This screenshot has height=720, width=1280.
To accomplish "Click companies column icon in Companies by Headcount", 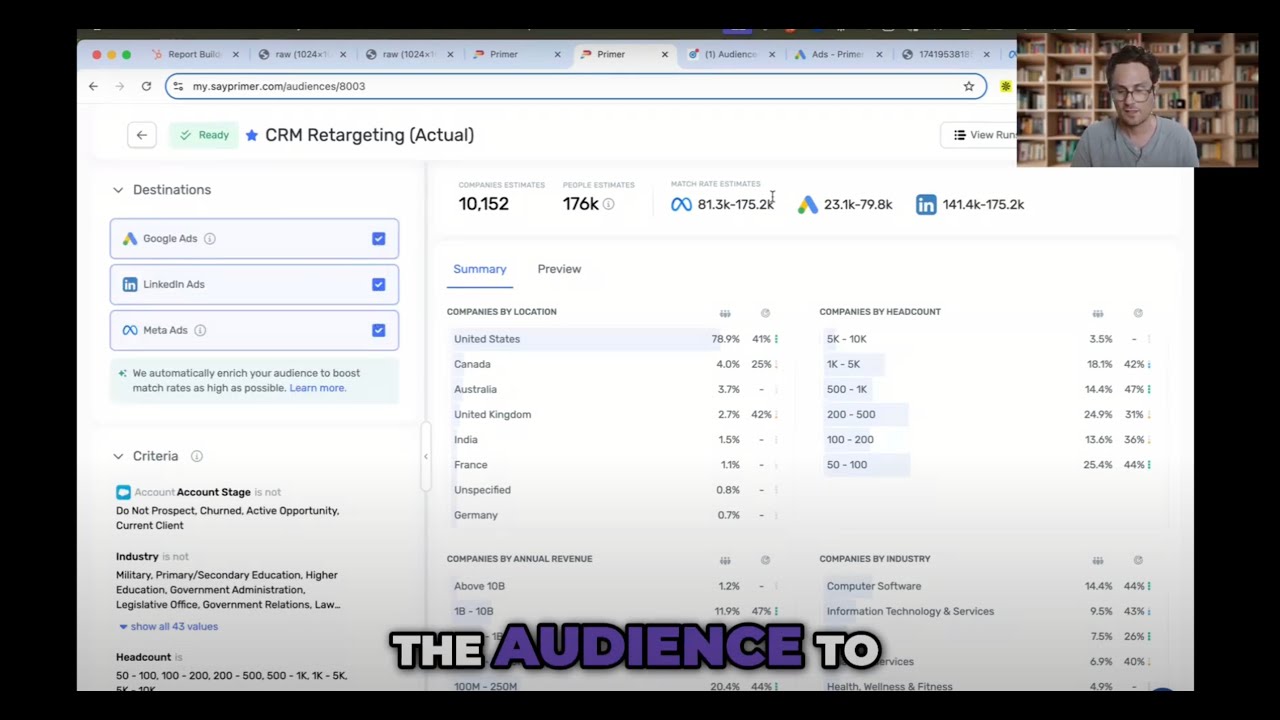I will [x=1098, y=313].
